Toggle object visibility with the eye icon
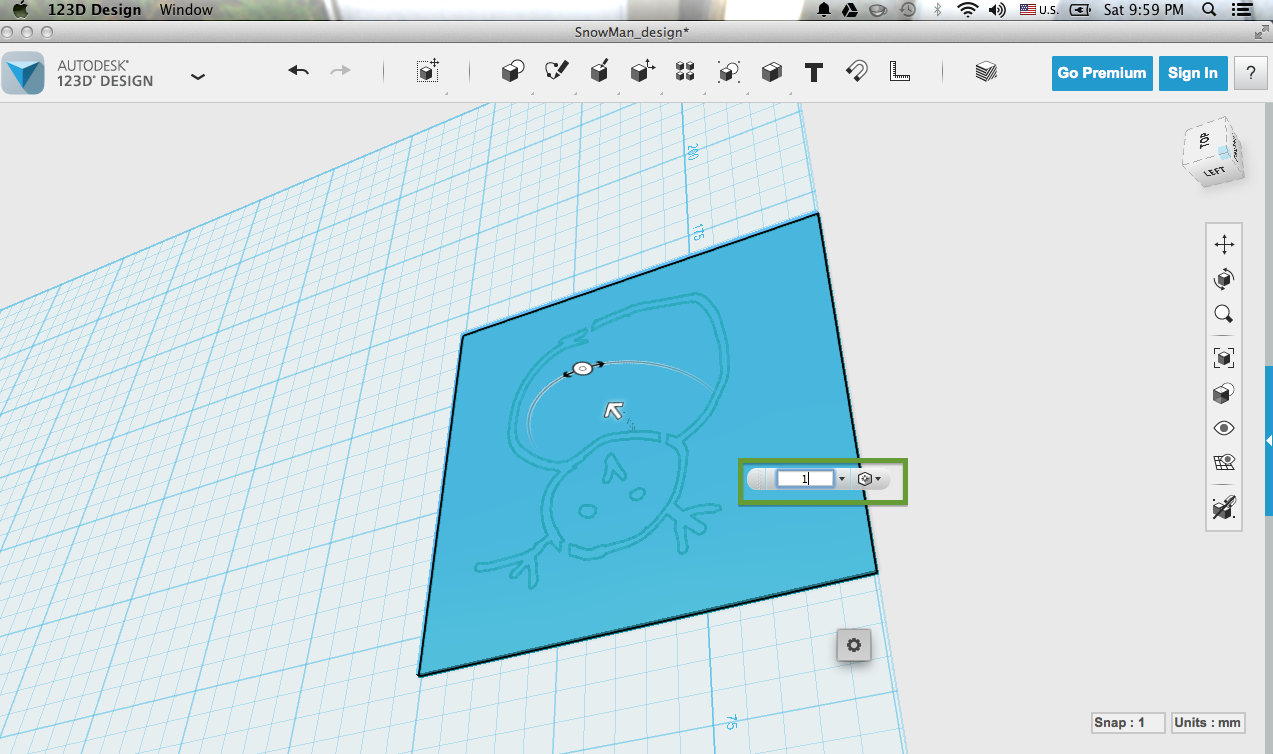Viewport: 1273px width, 754px height. coord(1224,427)
